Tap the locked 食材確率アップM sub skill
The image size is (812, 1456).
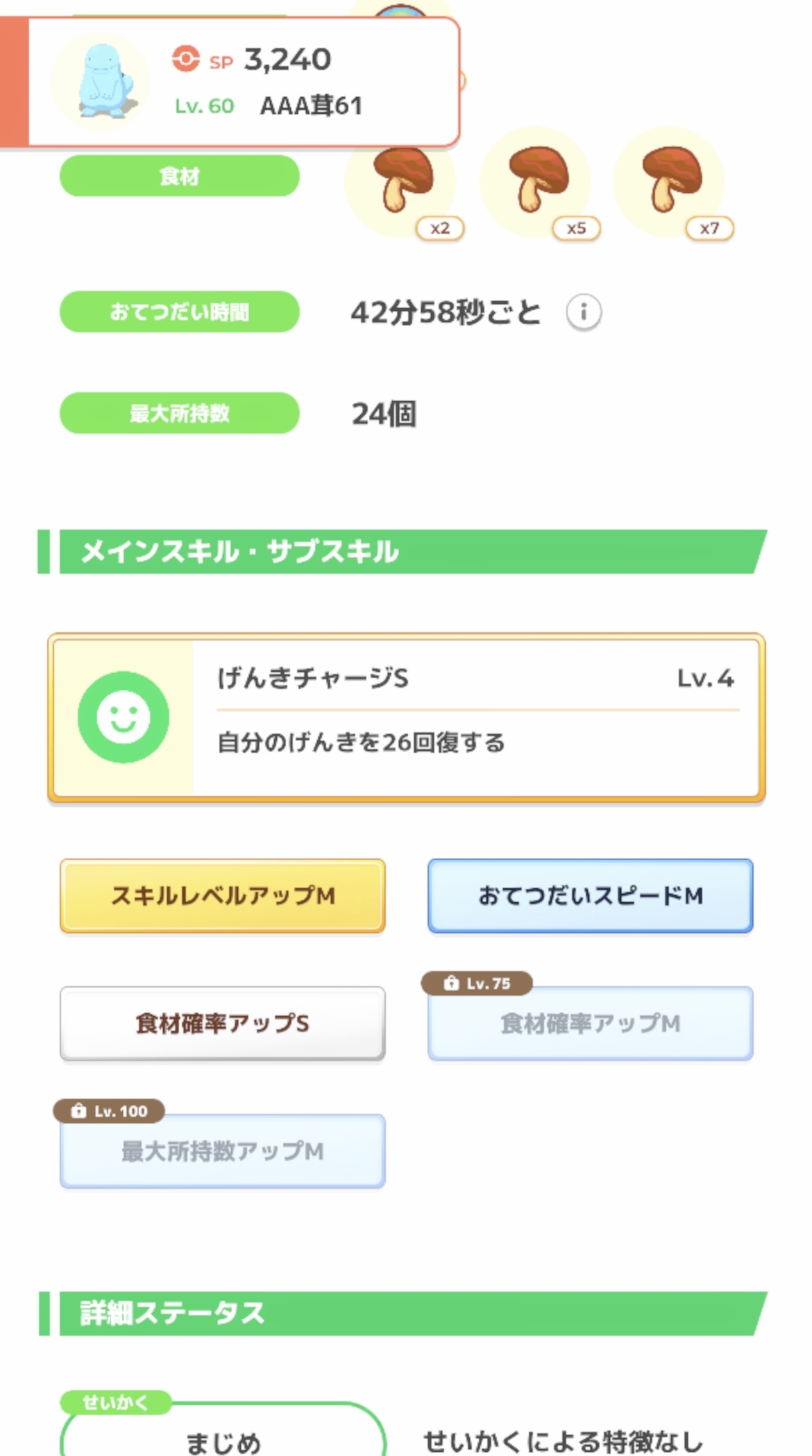click(x=590, y=1024)
